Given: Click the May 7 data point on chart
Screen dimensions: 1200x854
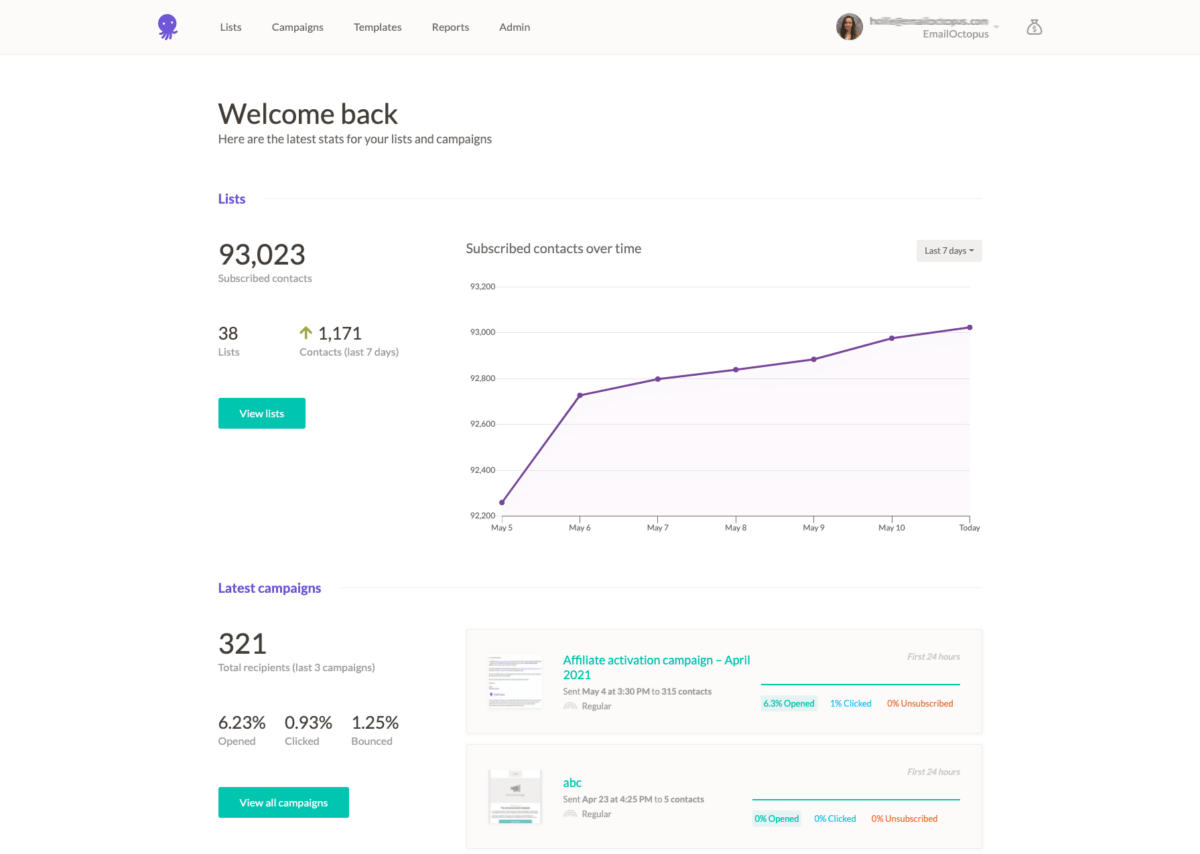Looking at the screenshot, I should (657, 379).
